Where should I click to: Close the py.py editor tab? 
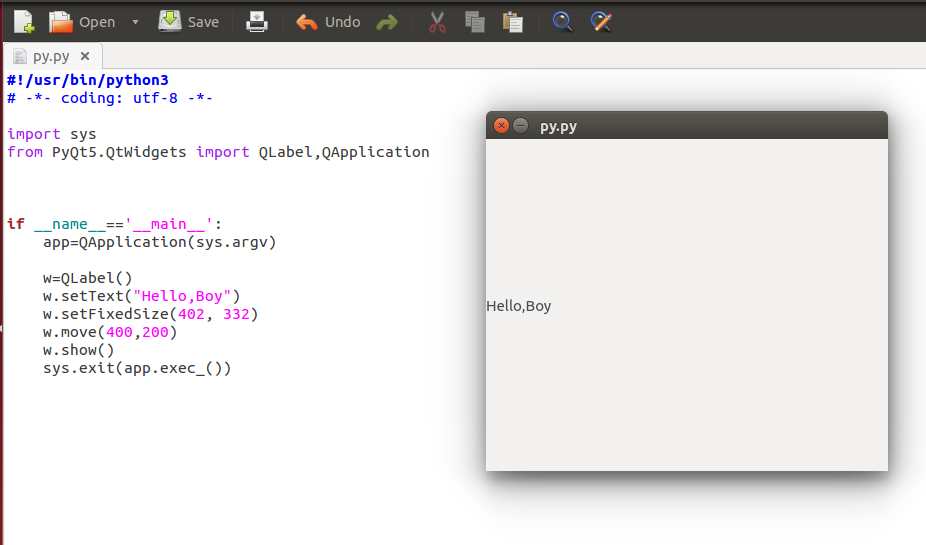(x=85, y=56)
